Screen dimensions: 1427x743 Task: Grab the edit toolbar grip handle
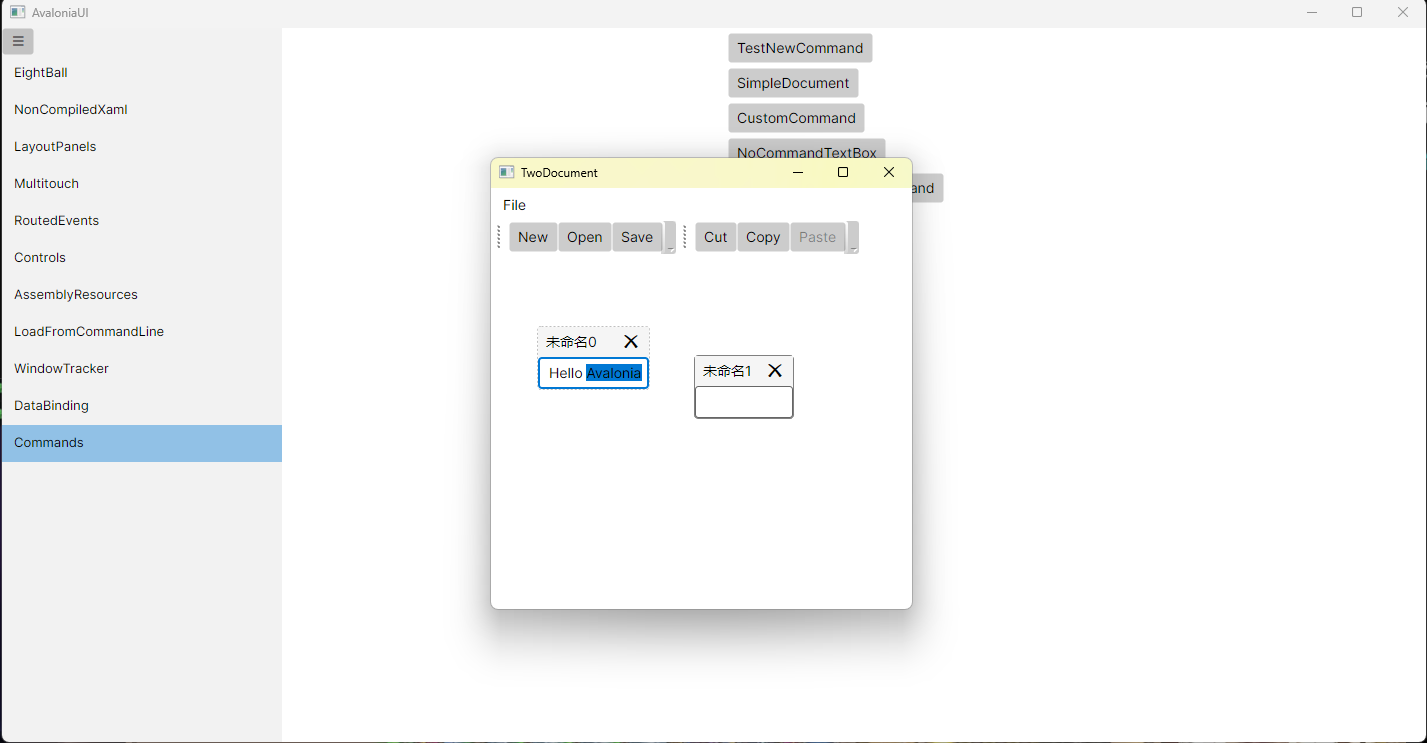685,237
